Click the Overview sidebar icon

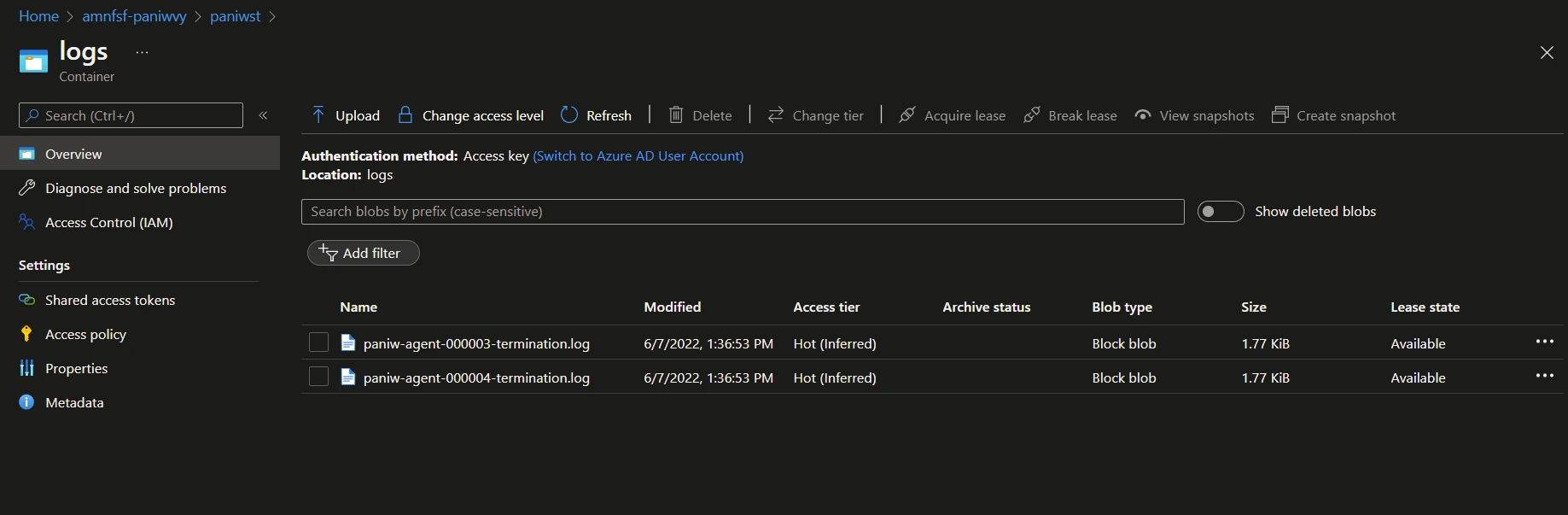[x=27, y=154]
